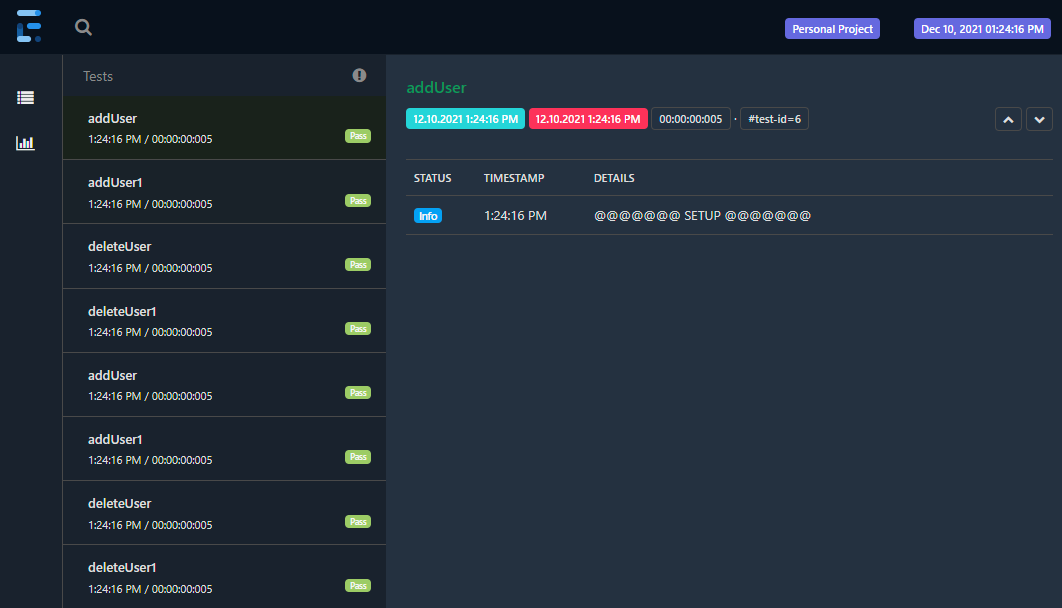Click the blue Info status badge
The height and width of the screenshot is (608, 1062).
pos(427,216)
